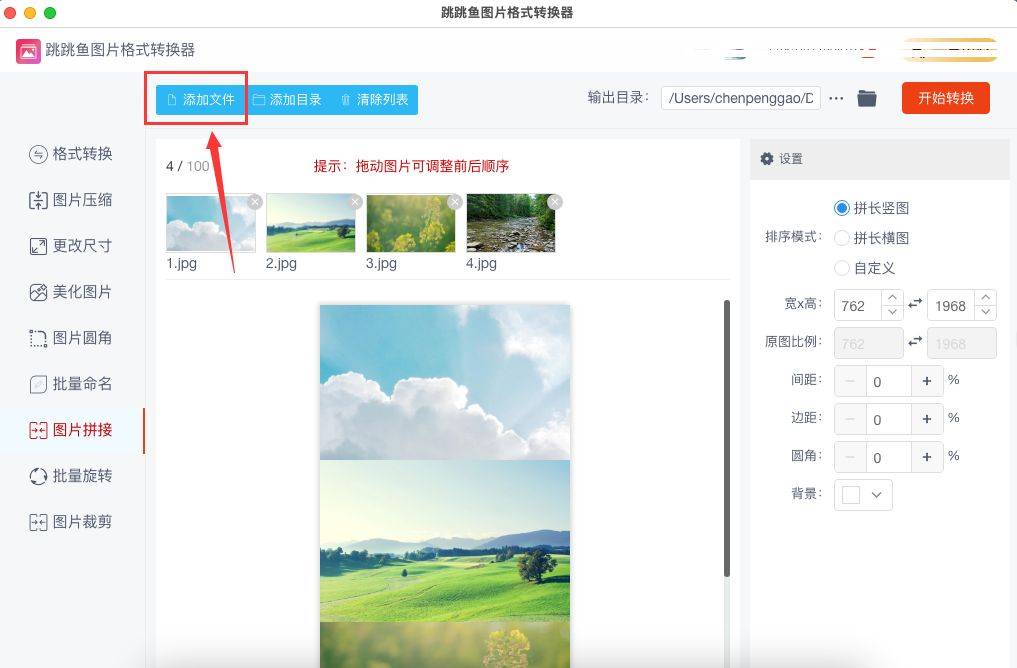Open 格式转换 in the sidebar
1017x668 pixels.
coord(70,154)
